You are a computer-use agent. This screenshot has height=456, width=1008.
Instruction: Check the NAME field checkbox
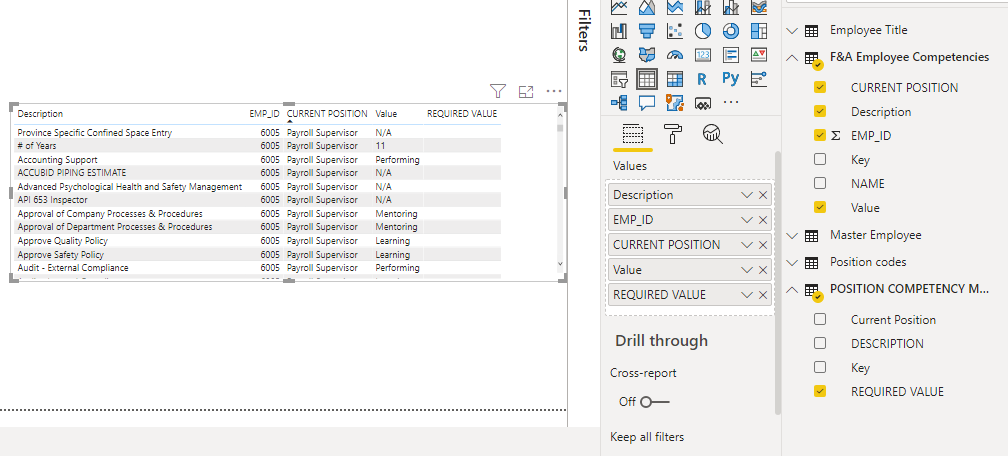(x=820, y=183)
